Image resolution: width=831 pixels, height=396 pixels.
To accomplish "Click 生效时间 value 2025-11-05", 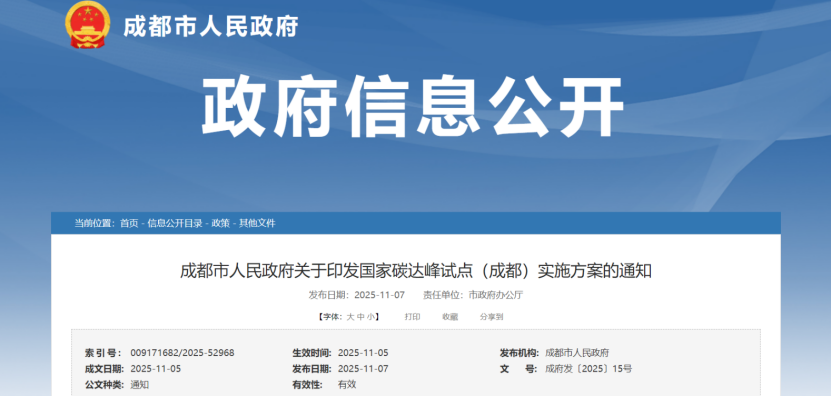I will 363,353.
